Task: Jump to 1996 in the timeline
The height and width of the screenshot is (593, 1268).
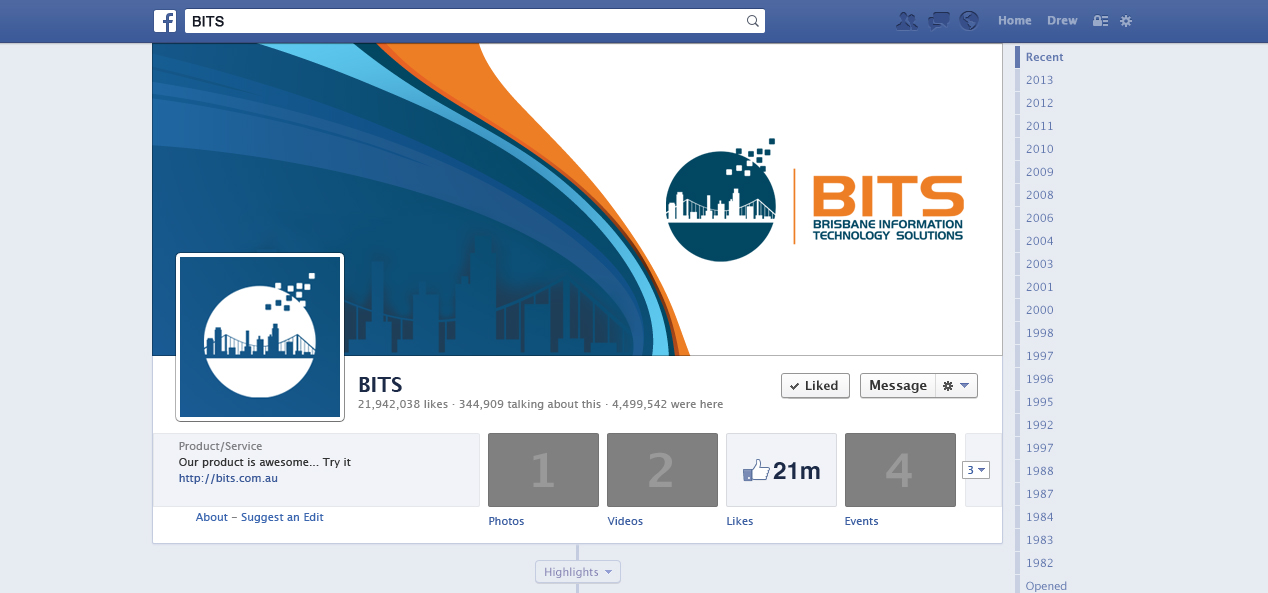Action: 1039,379
